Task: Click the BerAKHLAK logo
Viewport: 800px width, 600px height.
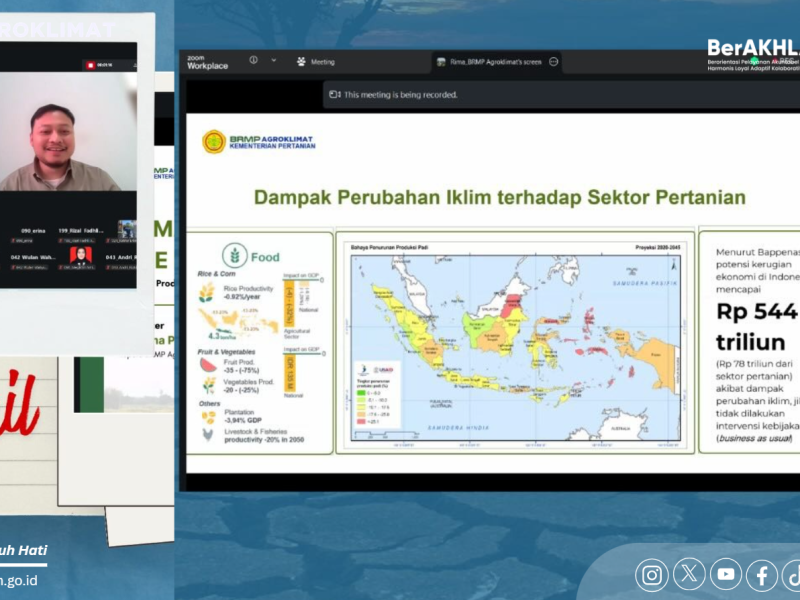Action: pyautogui.click(x=753, y=55)
